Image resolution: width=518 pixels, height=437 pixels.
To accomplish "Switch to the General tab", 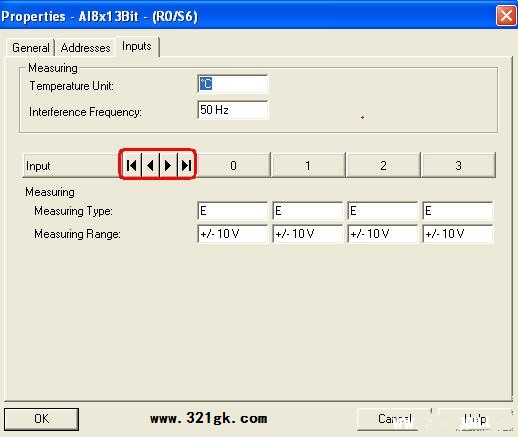I will (x=31, y=48).
